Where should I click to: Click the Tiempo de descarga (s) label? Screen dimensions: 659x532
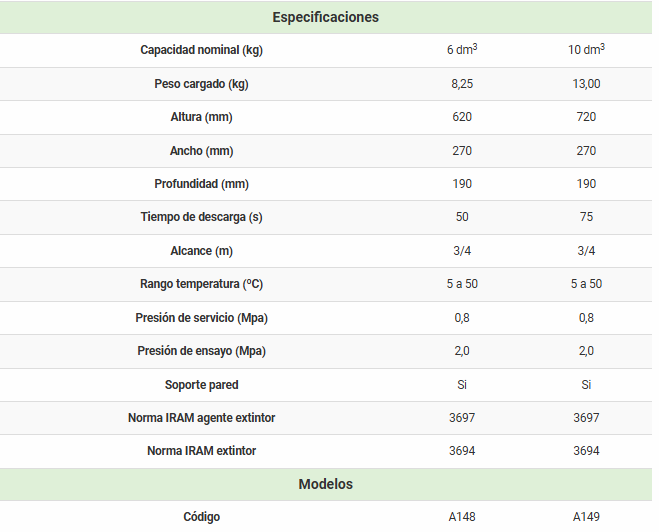[201, 217]
